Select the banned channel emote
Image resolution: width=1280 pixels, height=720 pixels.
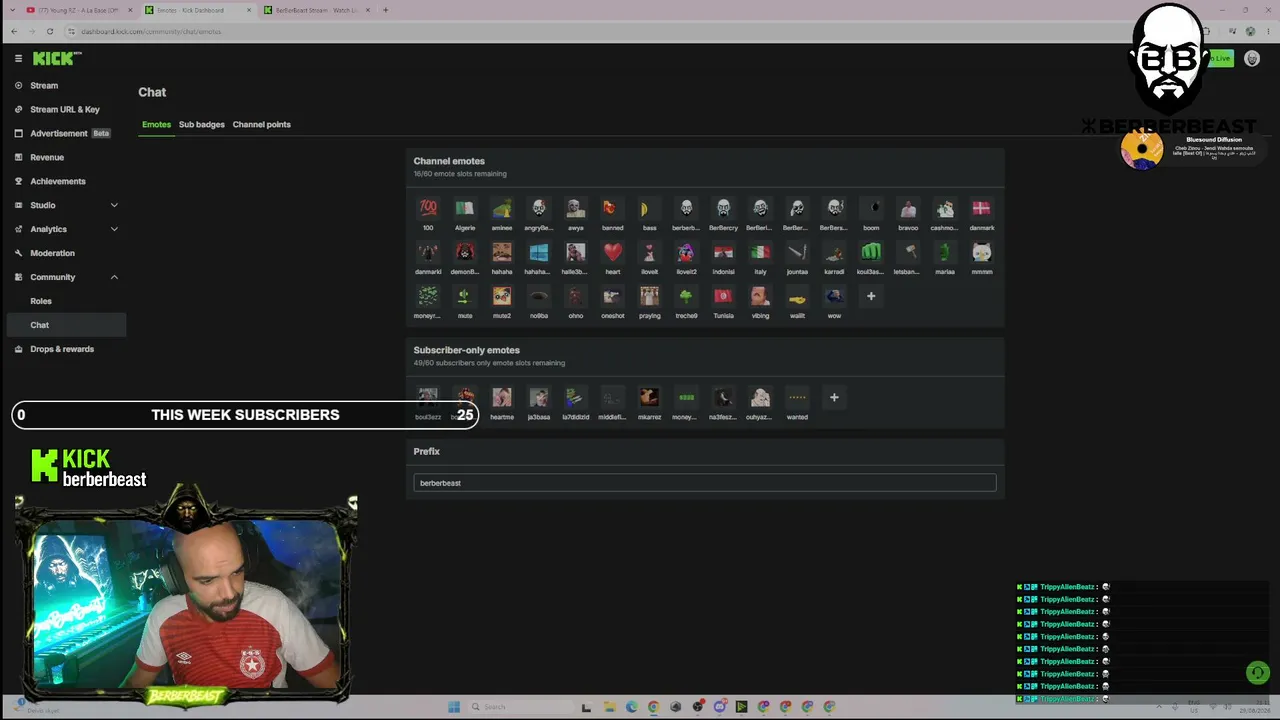click(x=612, y=208)
